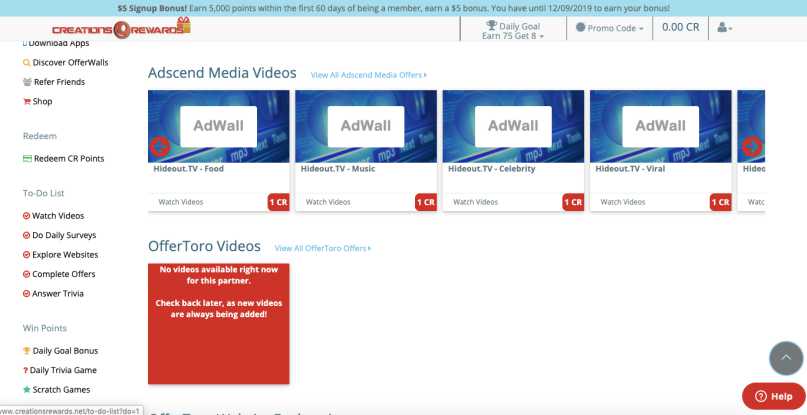Viewport: 807px width, 415px height.
Task: Click the Watch Videos check icon
Action: (27, 216)
